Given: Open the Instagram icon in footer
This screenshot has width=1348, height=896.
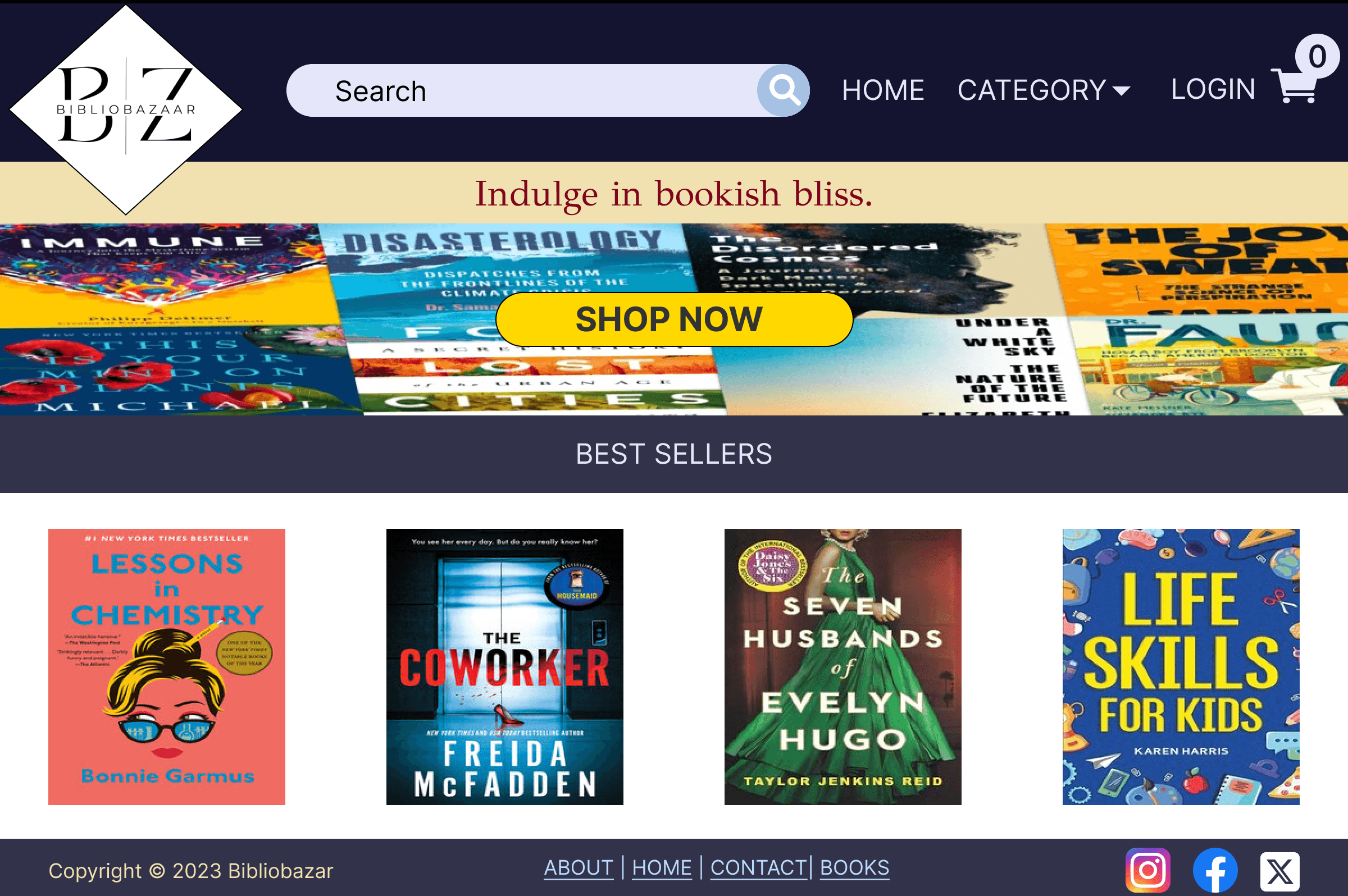Looking at the screenshot, I should coord(1147,870).
